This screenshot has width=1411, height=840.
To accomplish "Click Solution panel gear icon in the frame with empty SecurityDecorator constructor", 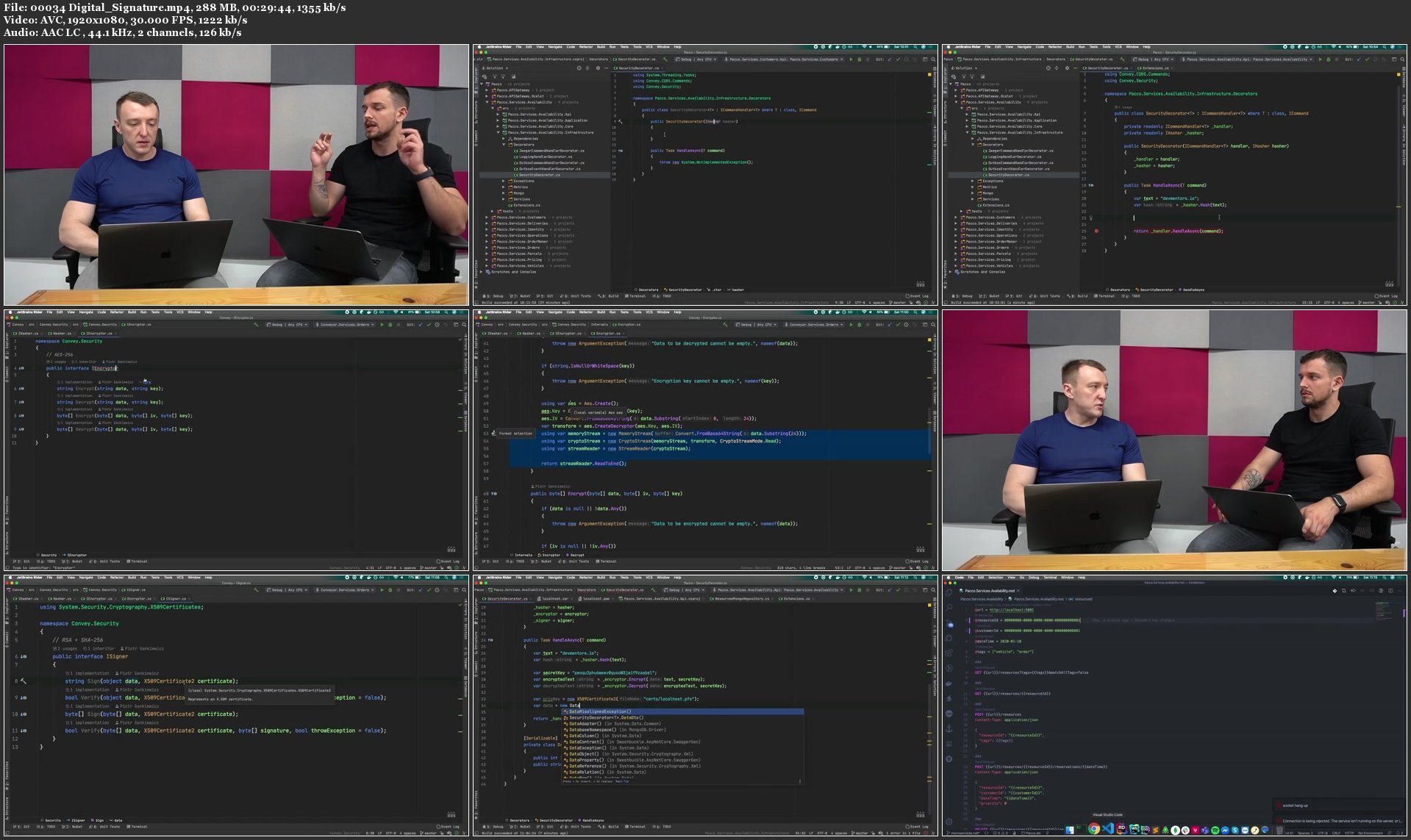I will tap(598, 68).
